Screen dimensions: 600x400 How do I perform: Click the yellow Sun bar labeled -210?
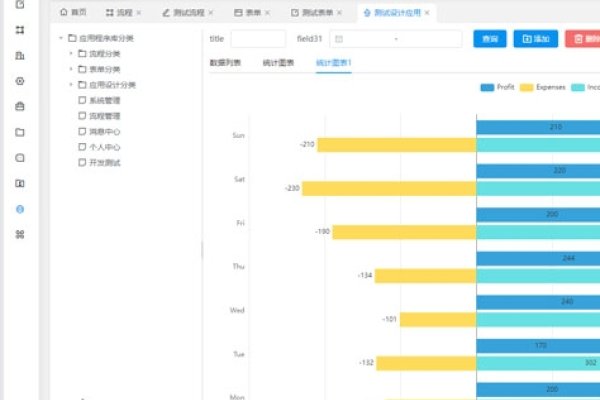click(x=397, y=145)
